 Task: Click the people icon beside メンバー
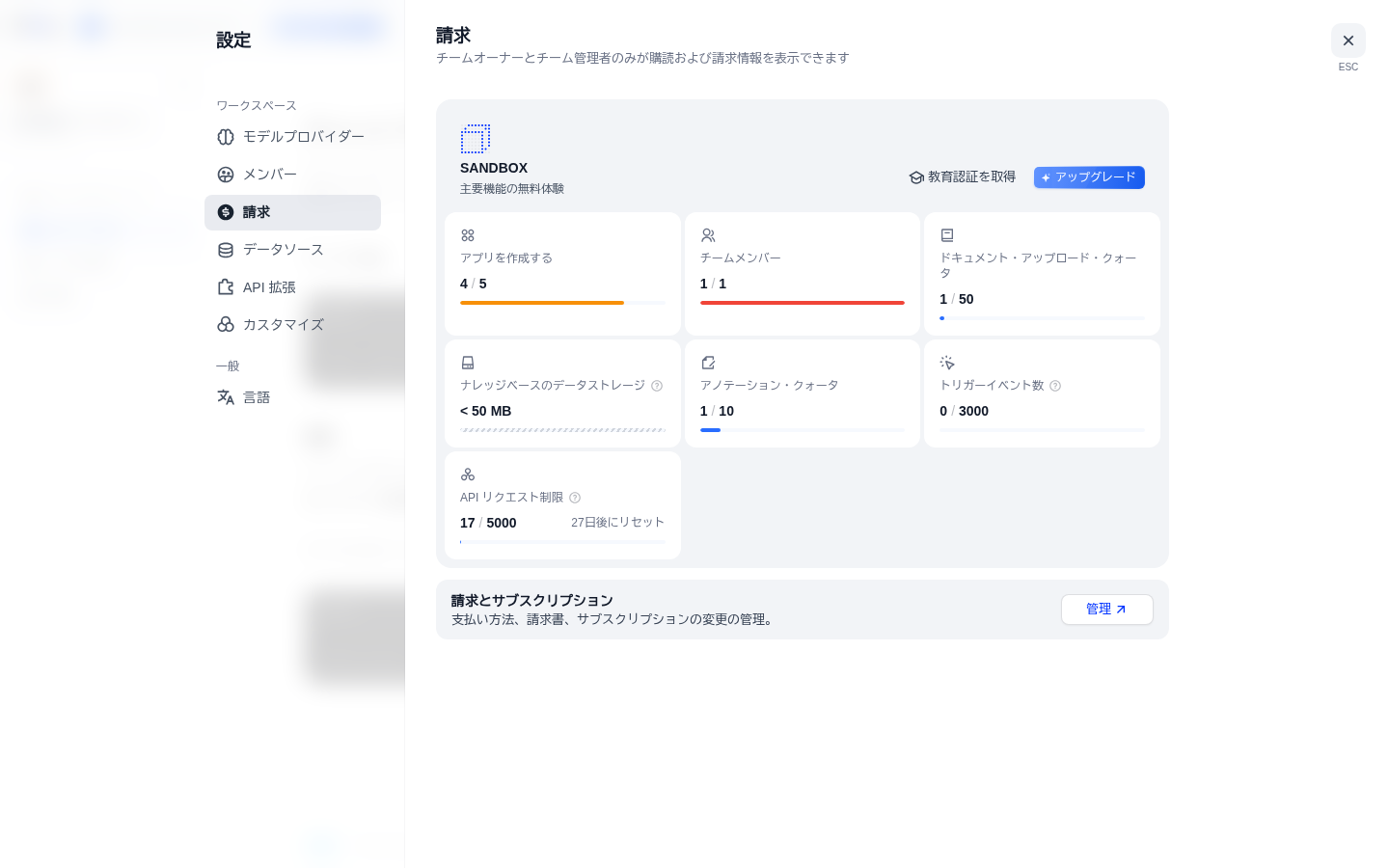tap(226, 175)
